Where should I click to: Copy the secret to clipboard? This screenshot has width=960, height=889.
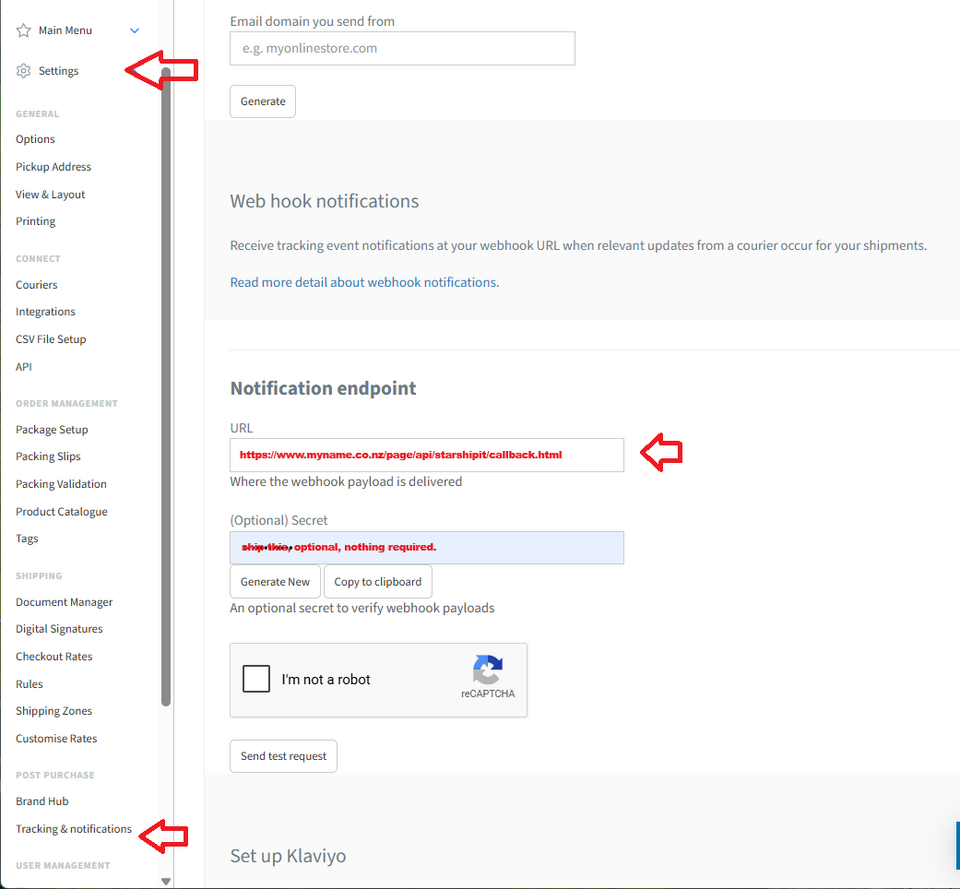tap(378, 582)
